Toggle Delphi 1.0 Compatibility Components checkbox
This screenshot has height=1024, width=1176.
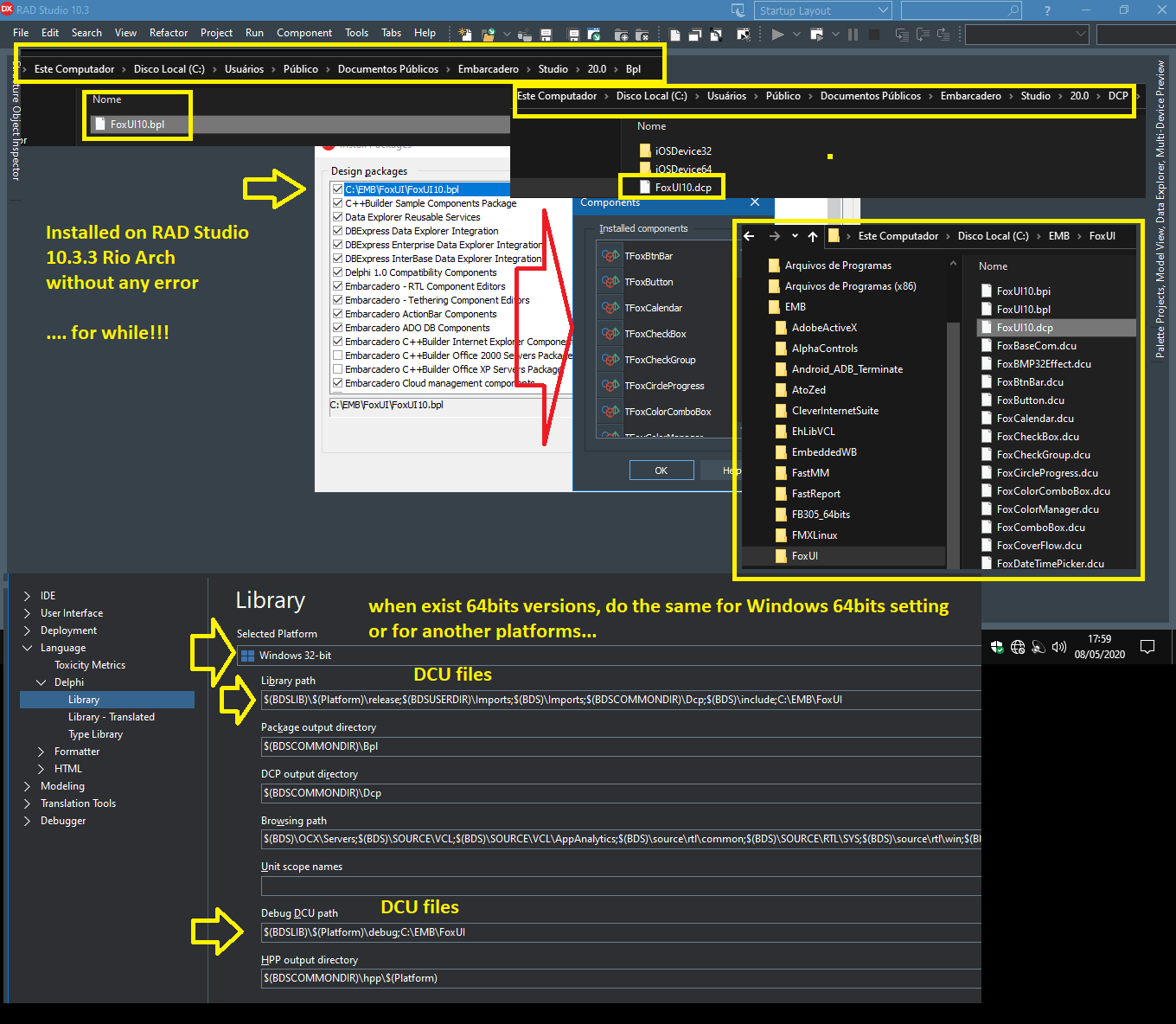[x=337, y=272]
